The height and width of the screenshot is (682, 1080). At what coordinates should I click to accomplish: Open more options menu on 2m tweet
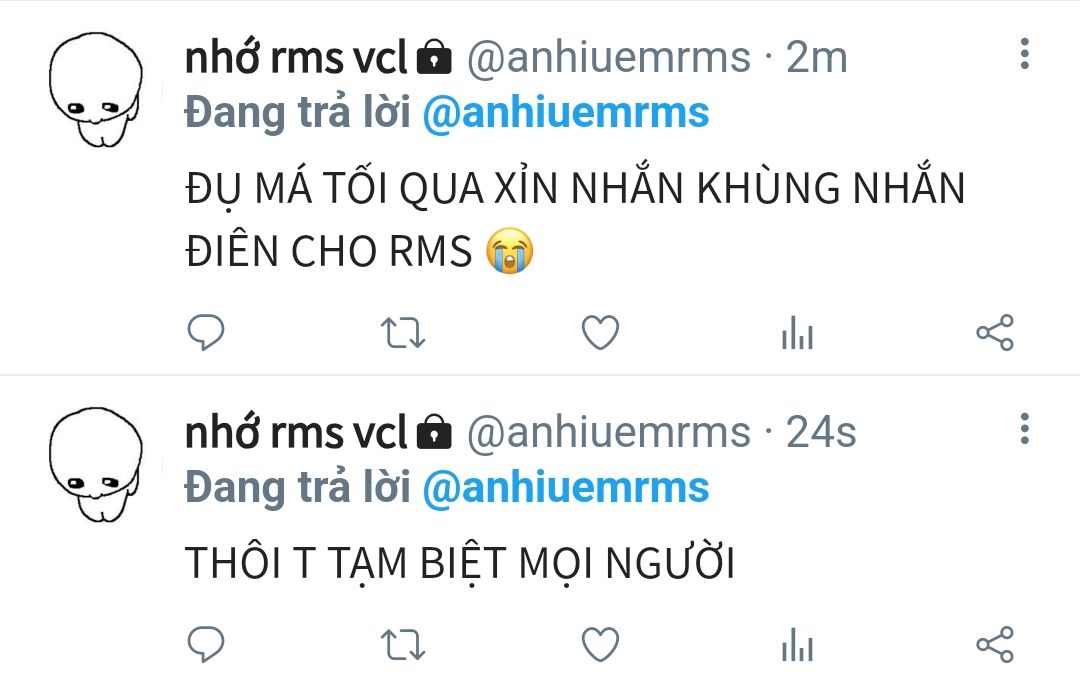click(x=1025, y=54)
